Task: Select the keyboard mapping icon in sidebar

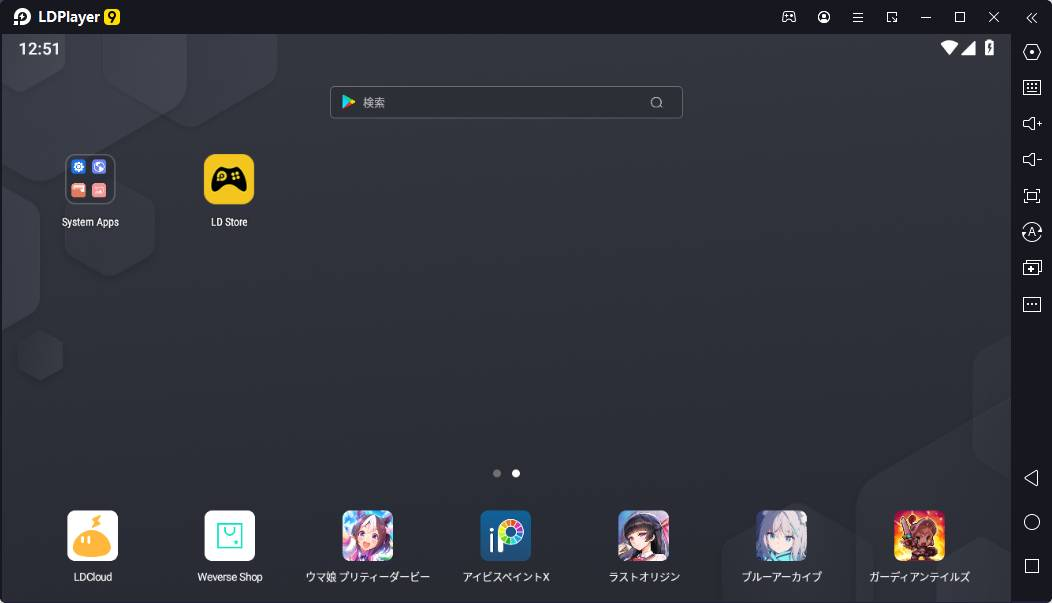Action: [1031, 87]
